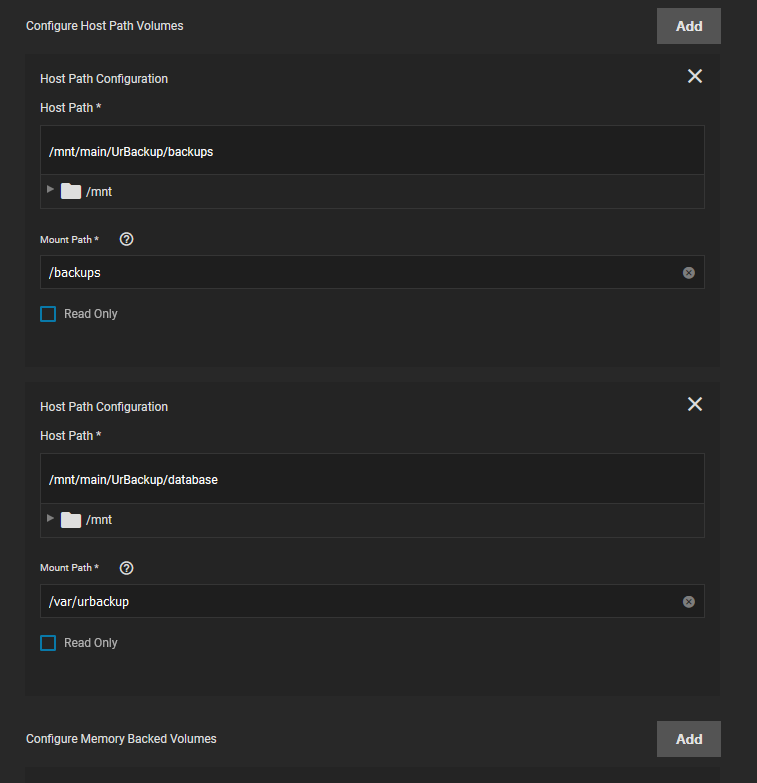
Task: Focus the /var/urbackup mount path input
Action: tap(360, 601)
